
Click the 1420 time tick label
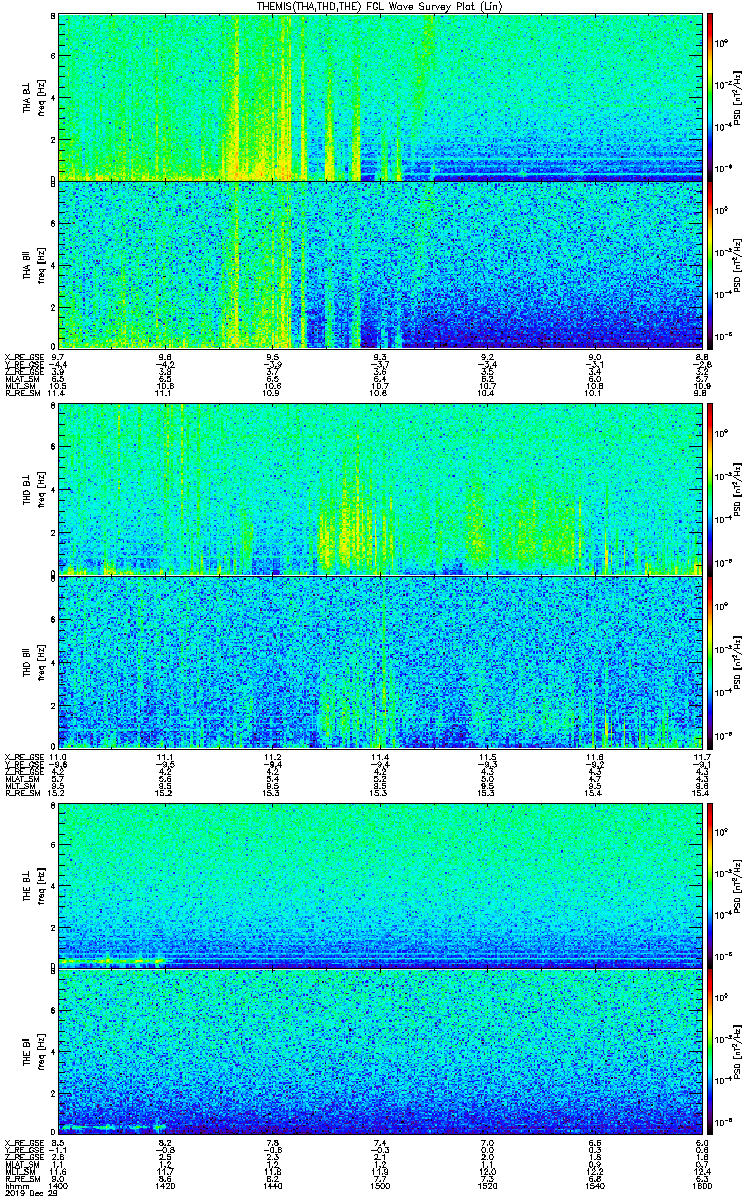[166, 1187]
